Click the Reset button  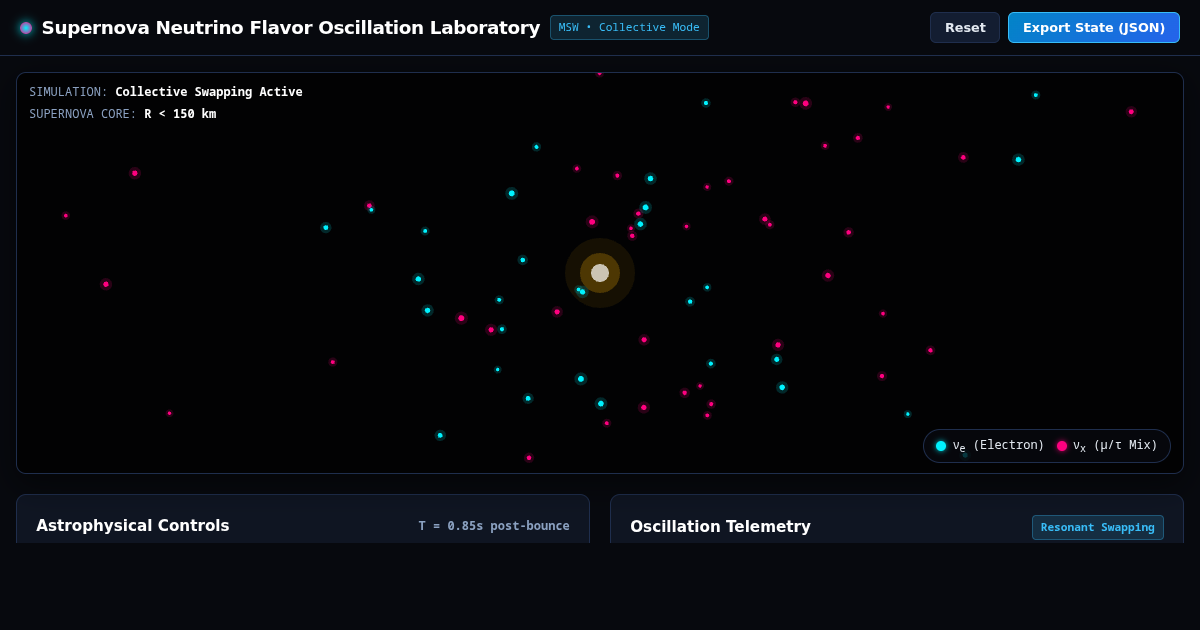click(964, 28)
